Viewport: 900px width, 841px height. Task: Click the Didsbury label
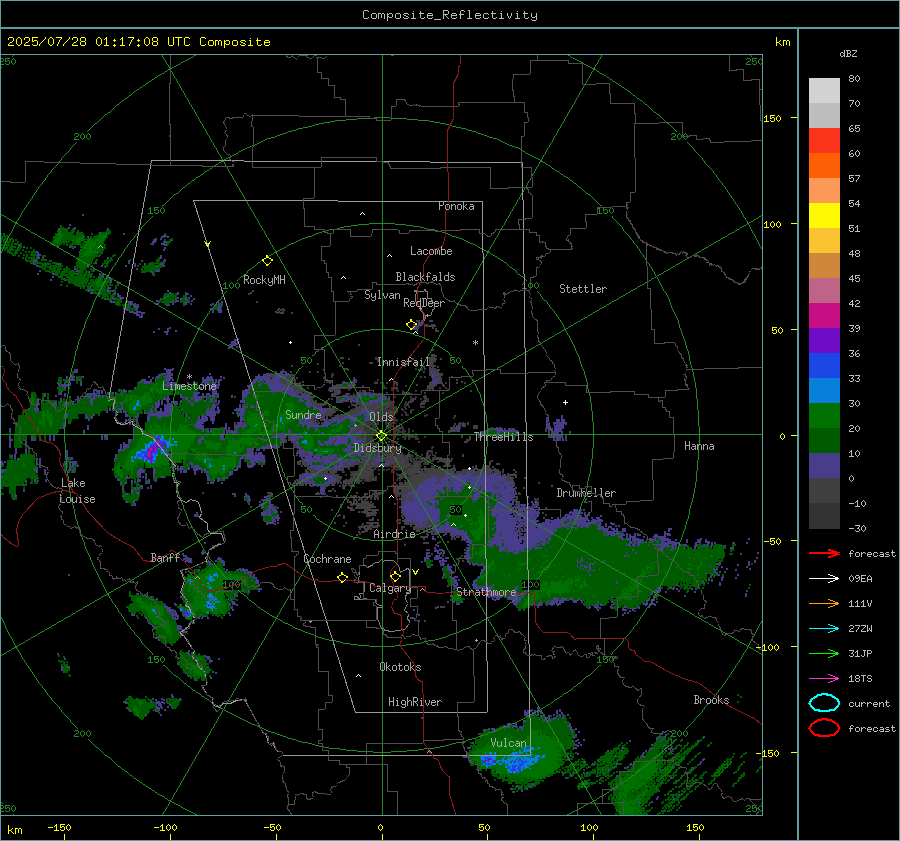pos(378,448)
